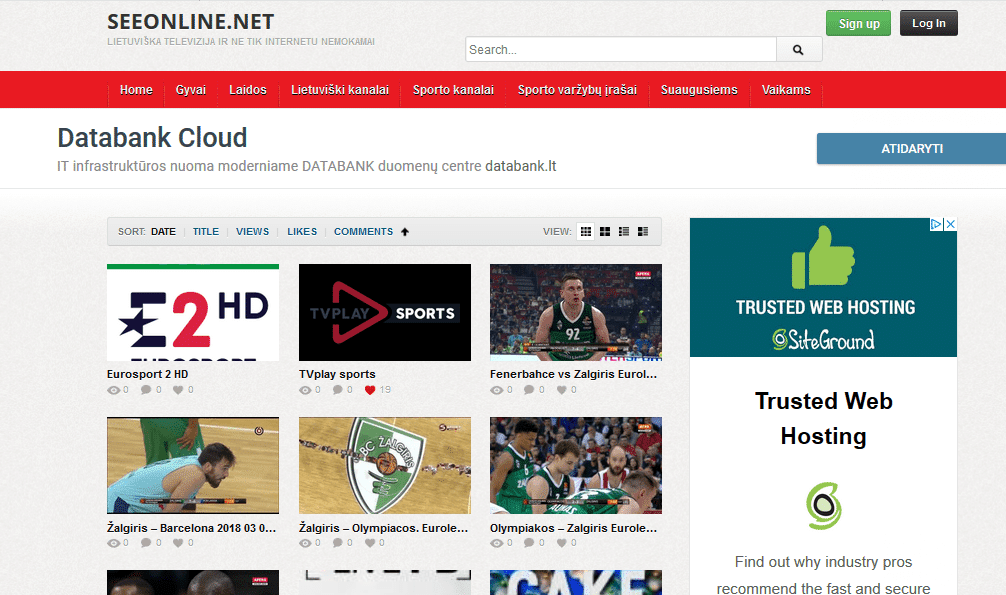The width and height of the screenshot is (1006, 595).
Task: Click the comment icon under Žalgiris – Barcelona
Action: (146, 543)
